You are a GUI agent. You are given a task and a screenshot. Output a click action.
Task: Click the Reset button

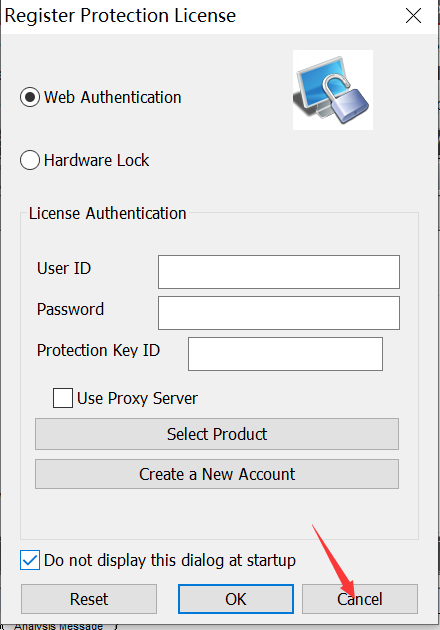pyautogui.click(x=89, y=599)
